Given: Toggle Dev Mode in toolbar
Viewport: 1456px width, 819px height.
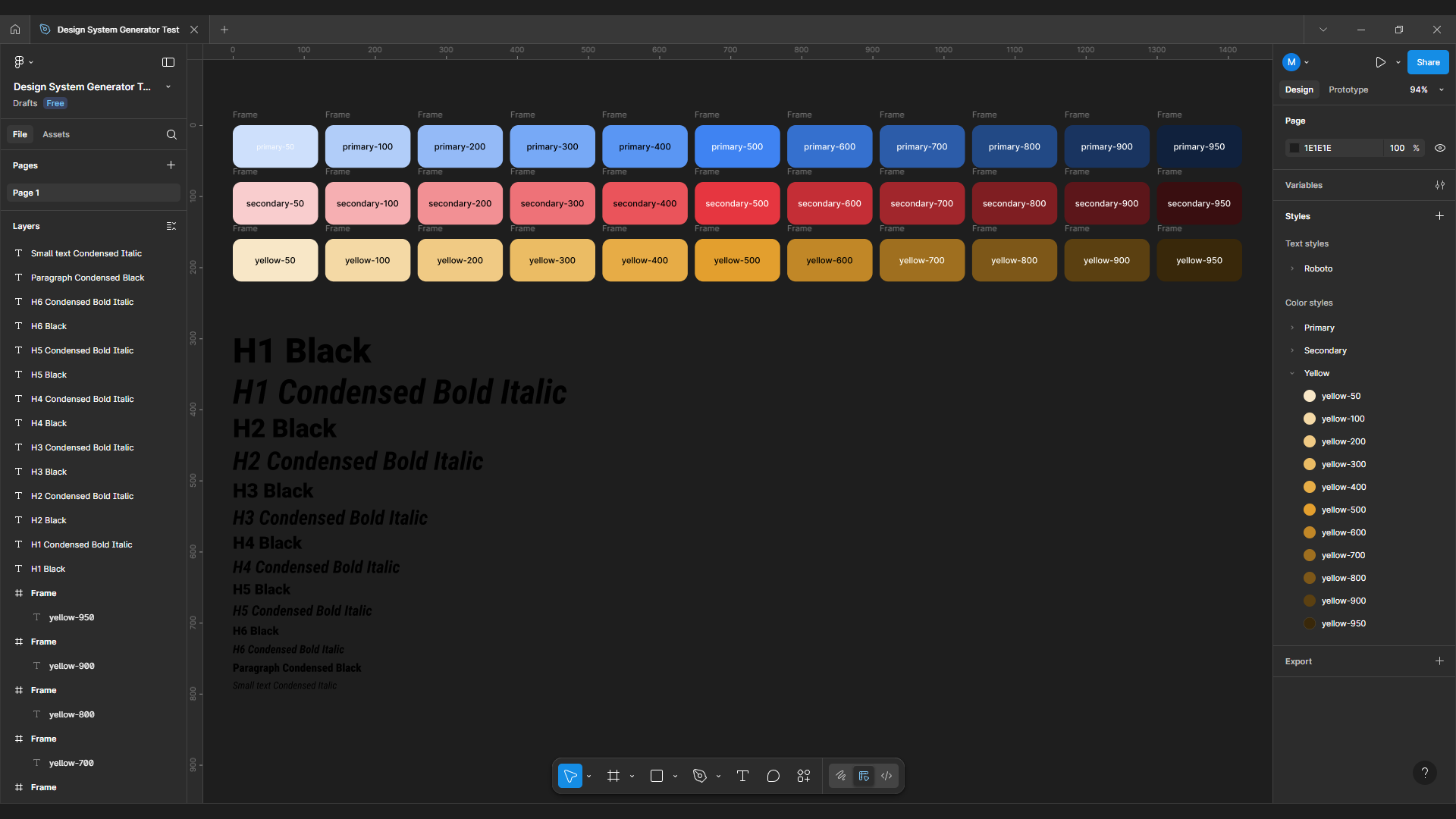Looking at the screenshot, I should [886, 776].
